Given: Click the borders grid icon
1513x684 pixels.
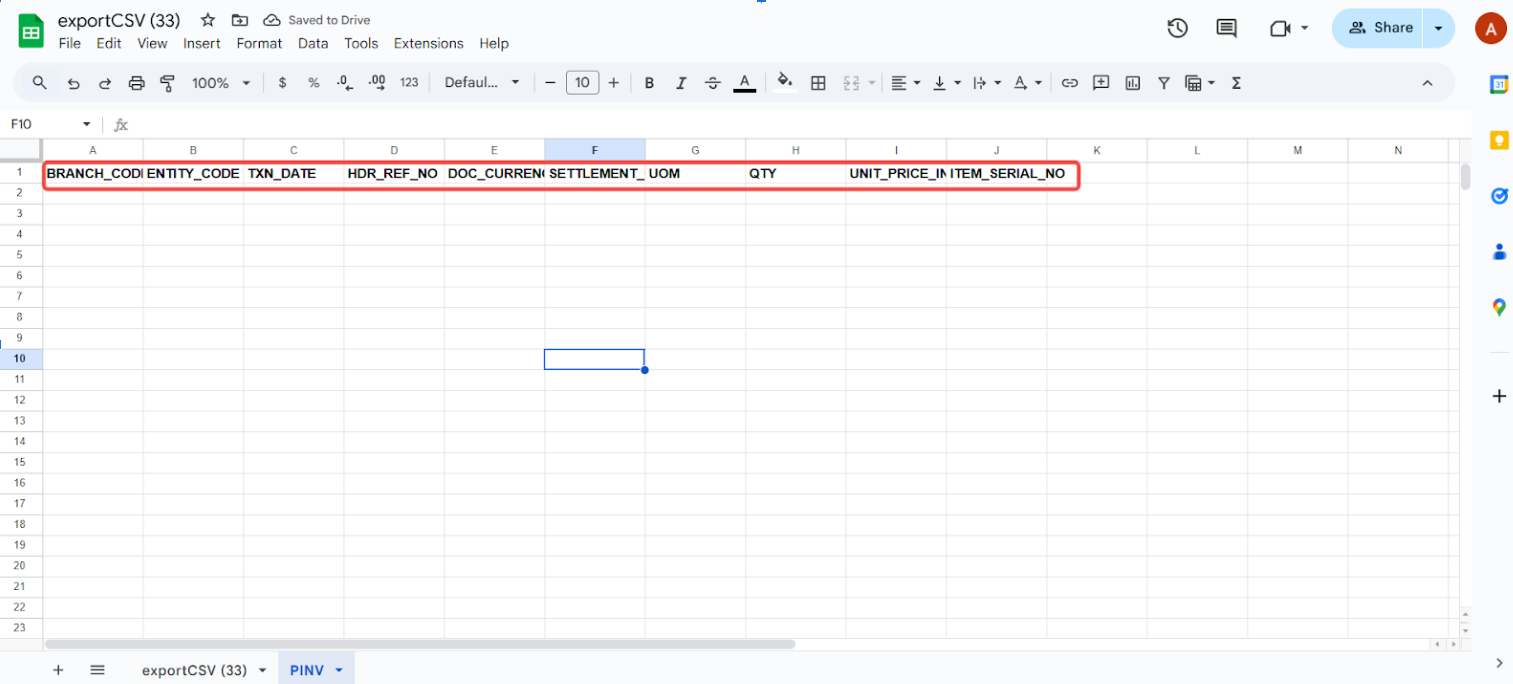Looking at the screenshot, I should pos(818,83).
